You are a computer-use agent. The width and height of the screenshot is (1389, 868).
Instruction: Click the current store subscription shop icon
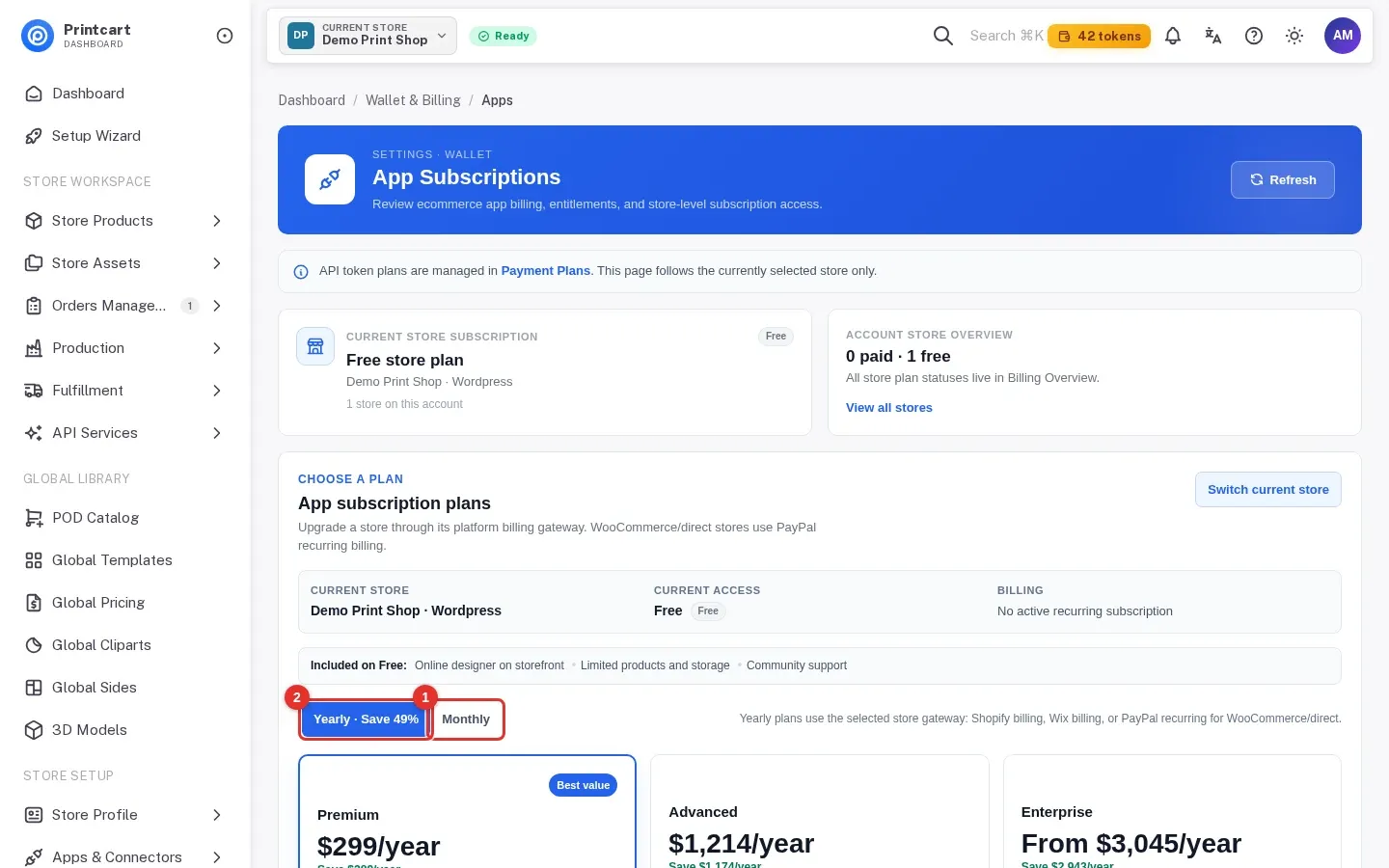(315, 346)
